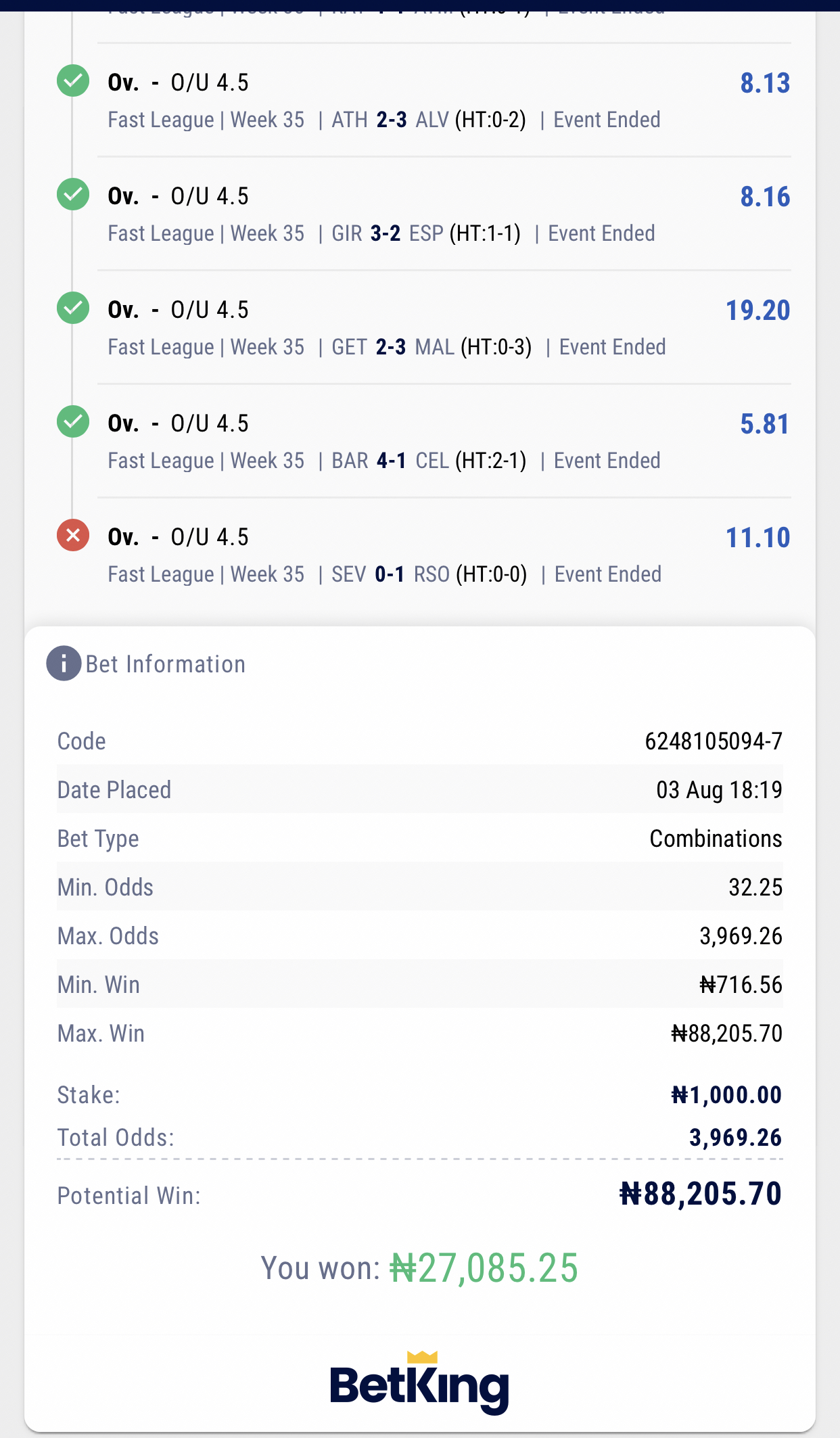Tap green check icon for GET vs MAL
Viewport: 840px width, 1438px height.
click(73, 308)
